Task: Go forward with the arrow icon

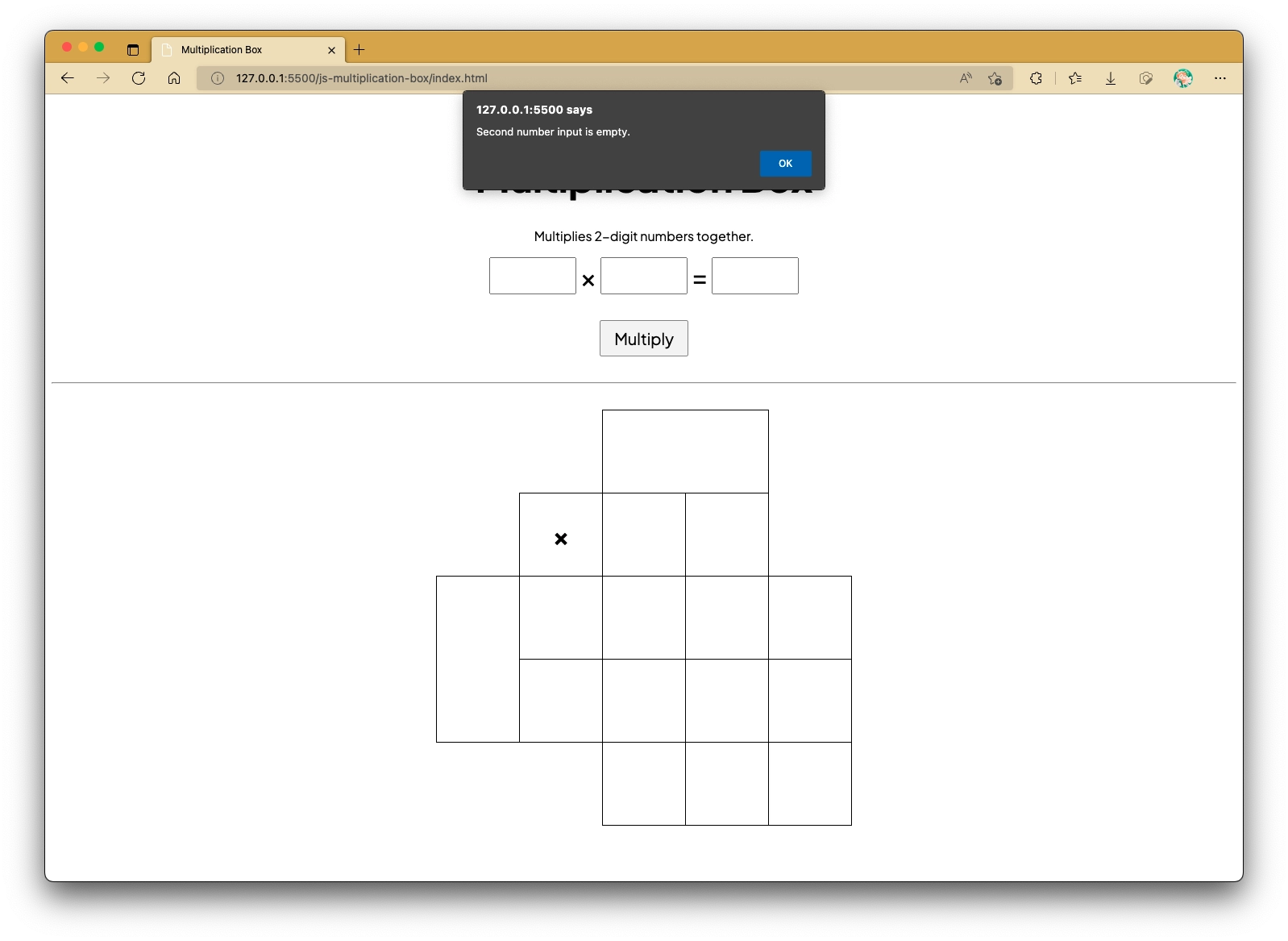Action: tap(103, 78)
